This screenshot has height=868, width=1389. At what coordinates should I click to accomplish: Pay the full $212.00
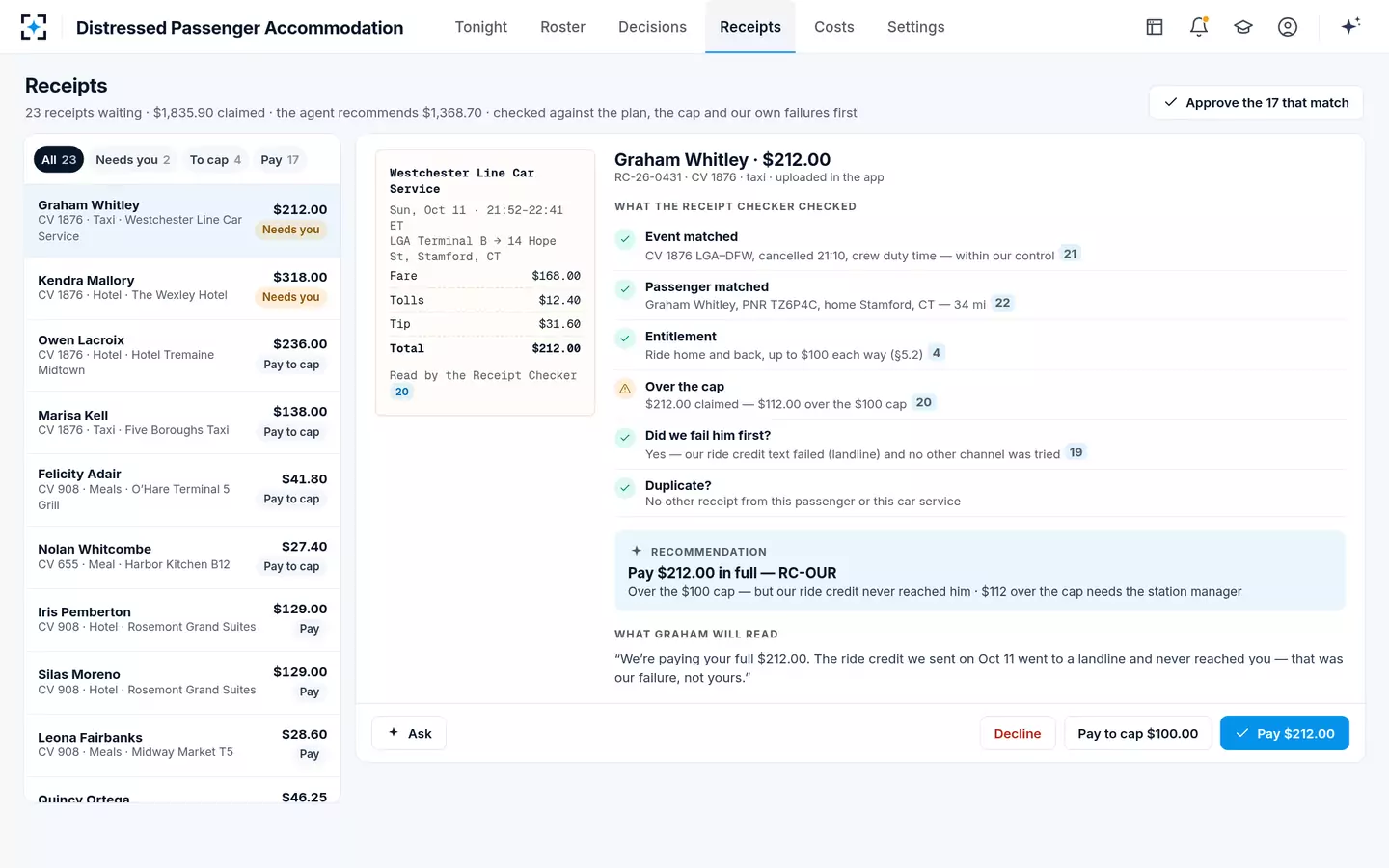coord(1285,734)
